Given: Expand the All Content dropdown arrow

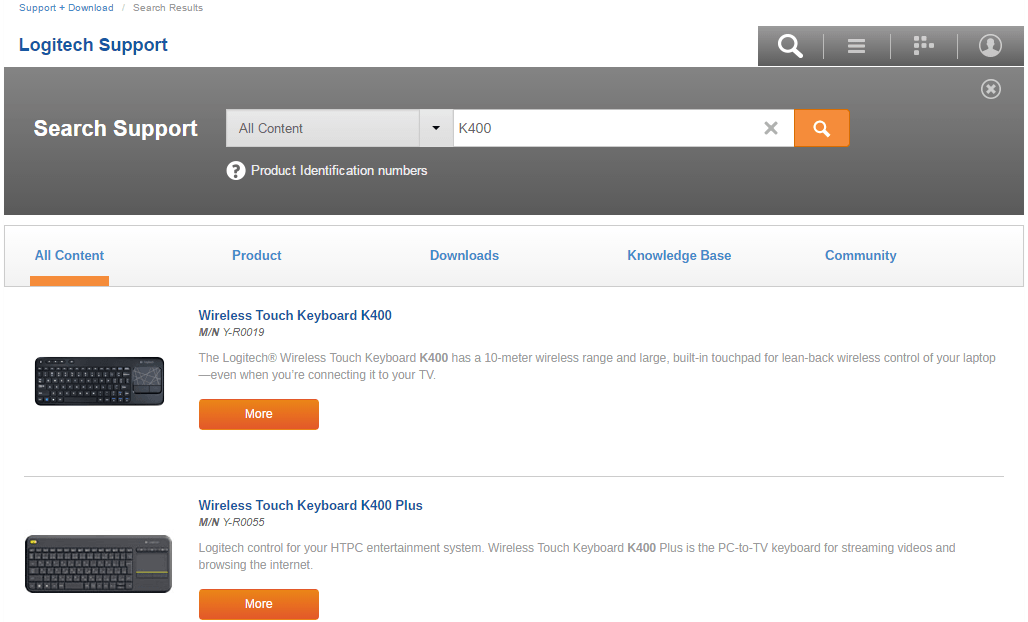Looking at the screenshot, I should point(436,128).
